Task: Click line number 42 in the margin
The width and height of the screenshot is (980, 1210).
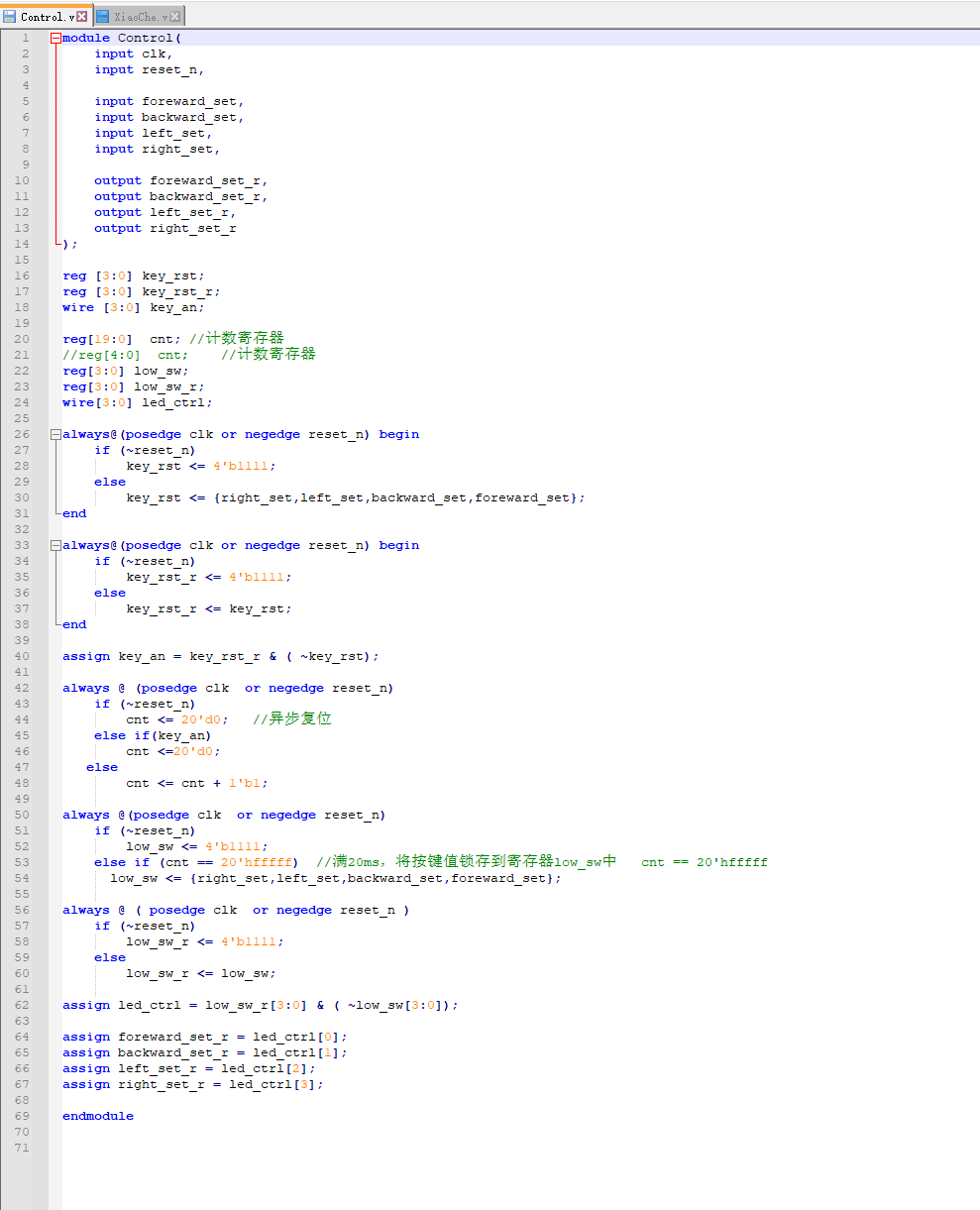Action: click(x=23, y=688)
